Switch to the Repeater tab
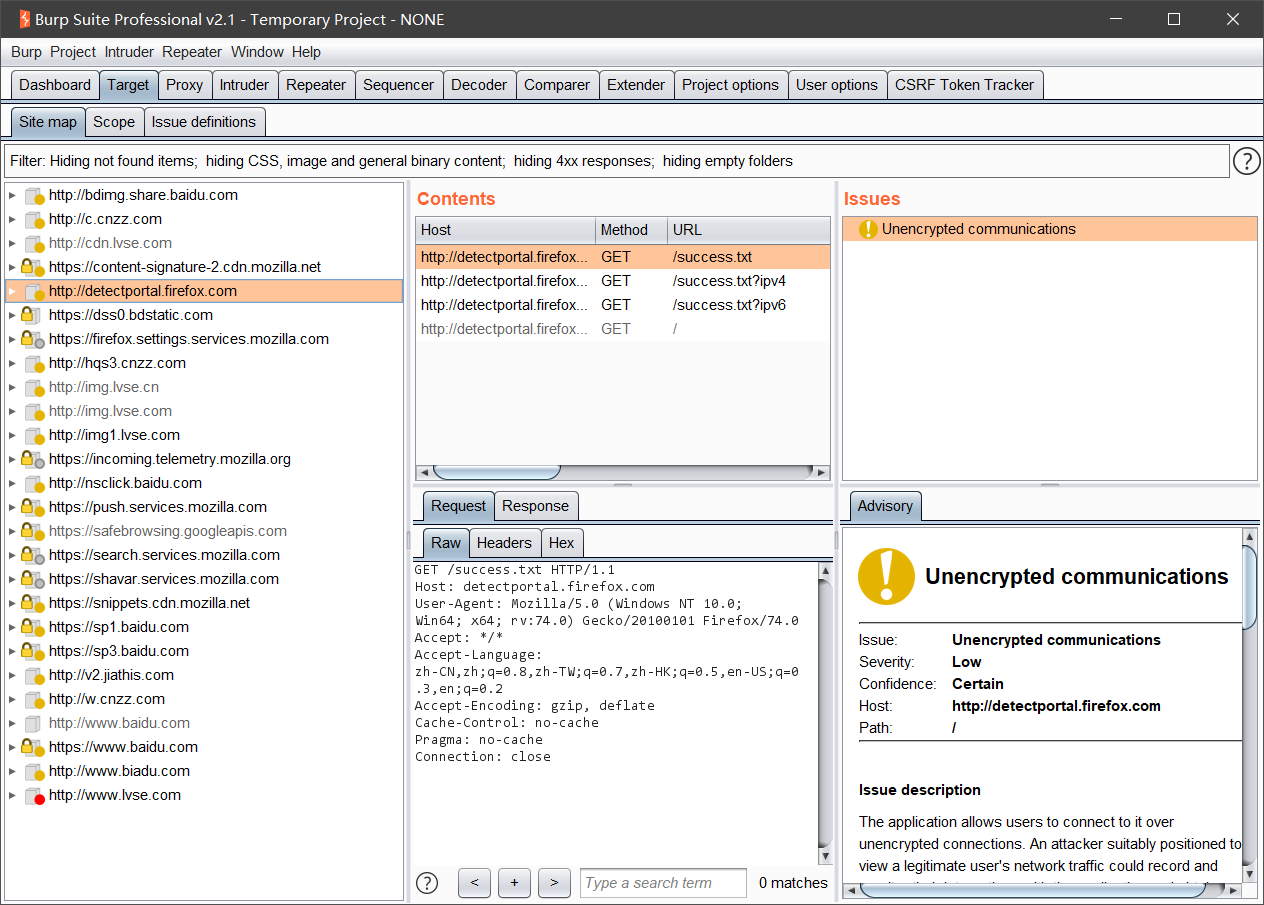Screen dimensions: 1264x905 316,85
